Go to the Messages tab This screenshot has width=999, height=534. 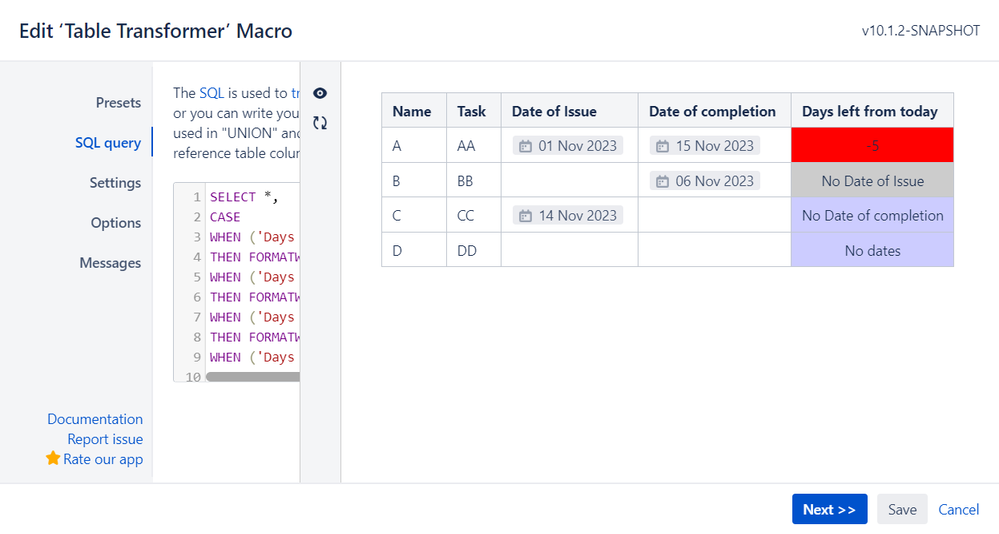click(x=110, y=263)
